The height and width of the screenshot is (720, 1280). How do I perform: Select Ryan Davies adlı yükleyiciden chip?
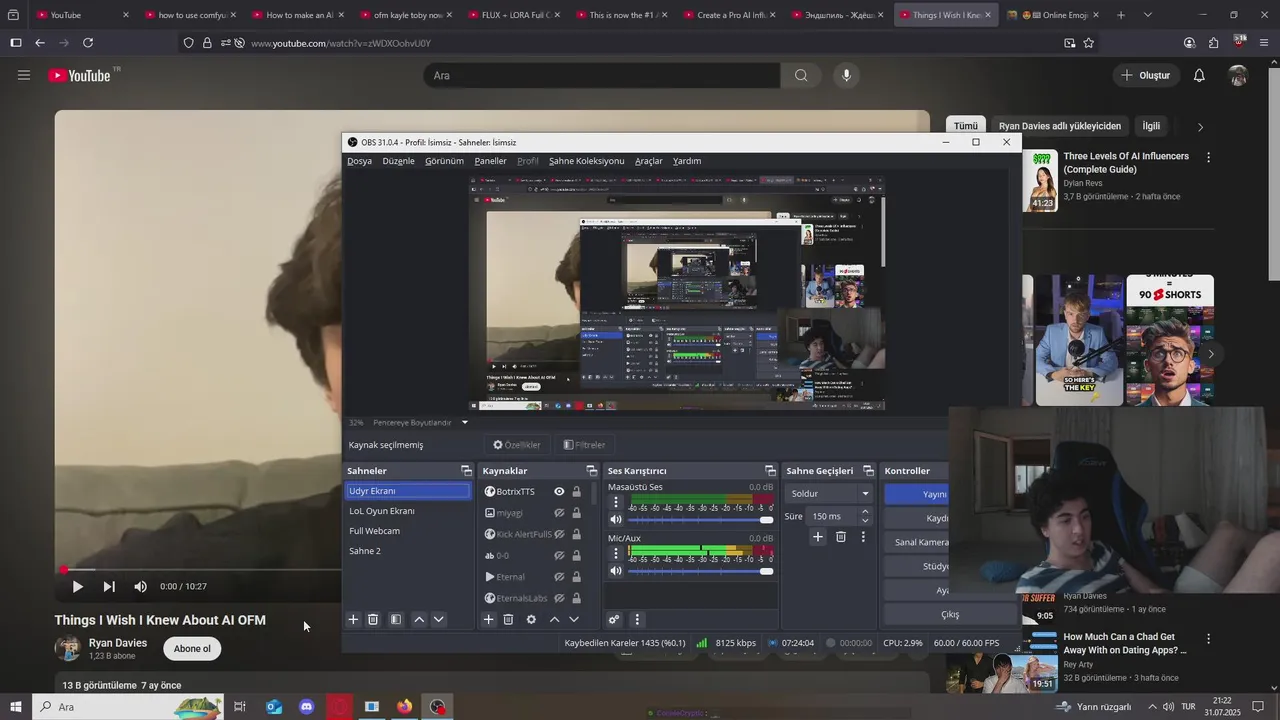click(1060, 126)
